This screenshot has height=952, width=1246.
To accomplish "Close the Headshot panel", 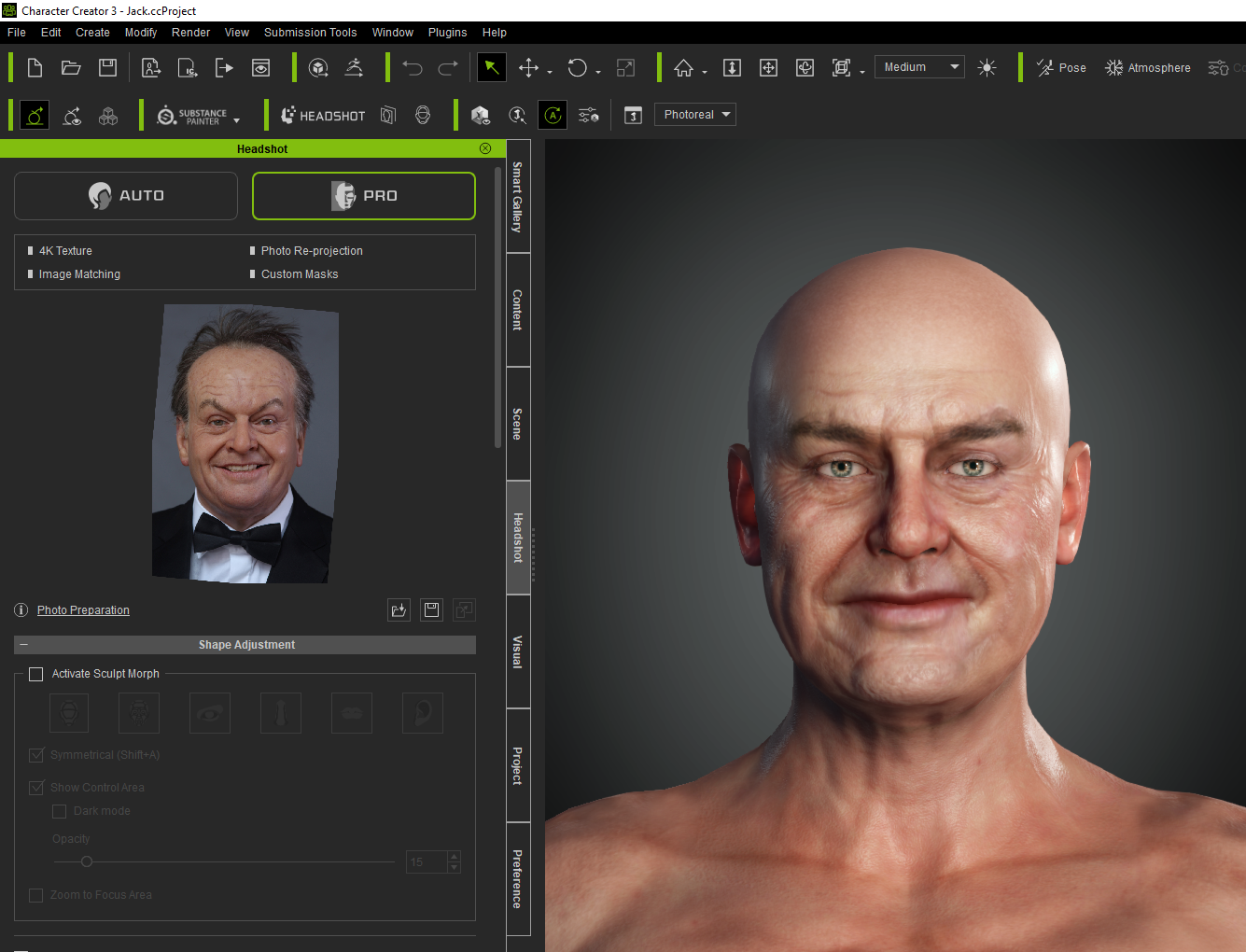I will click(x=485, y=148).
